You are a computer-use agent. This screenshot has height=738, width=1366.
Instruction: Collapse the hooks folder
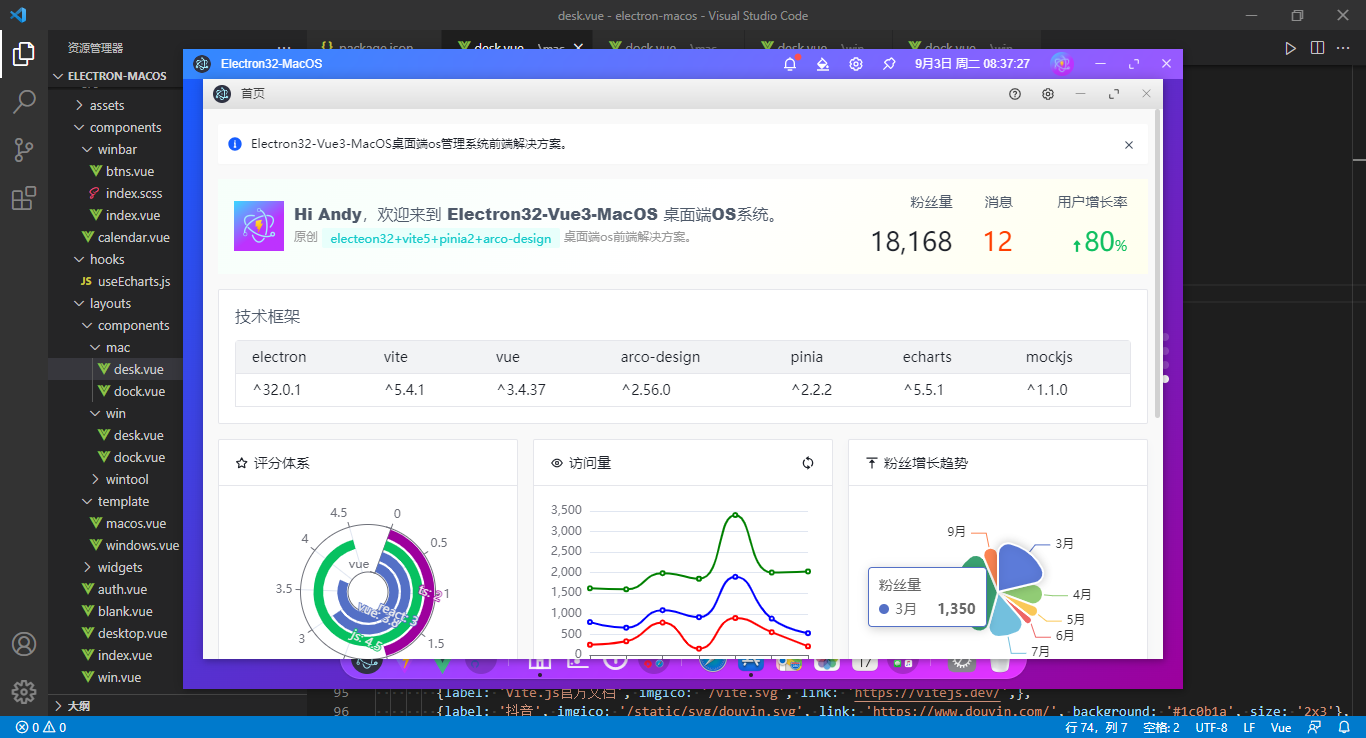click(107, 259)
